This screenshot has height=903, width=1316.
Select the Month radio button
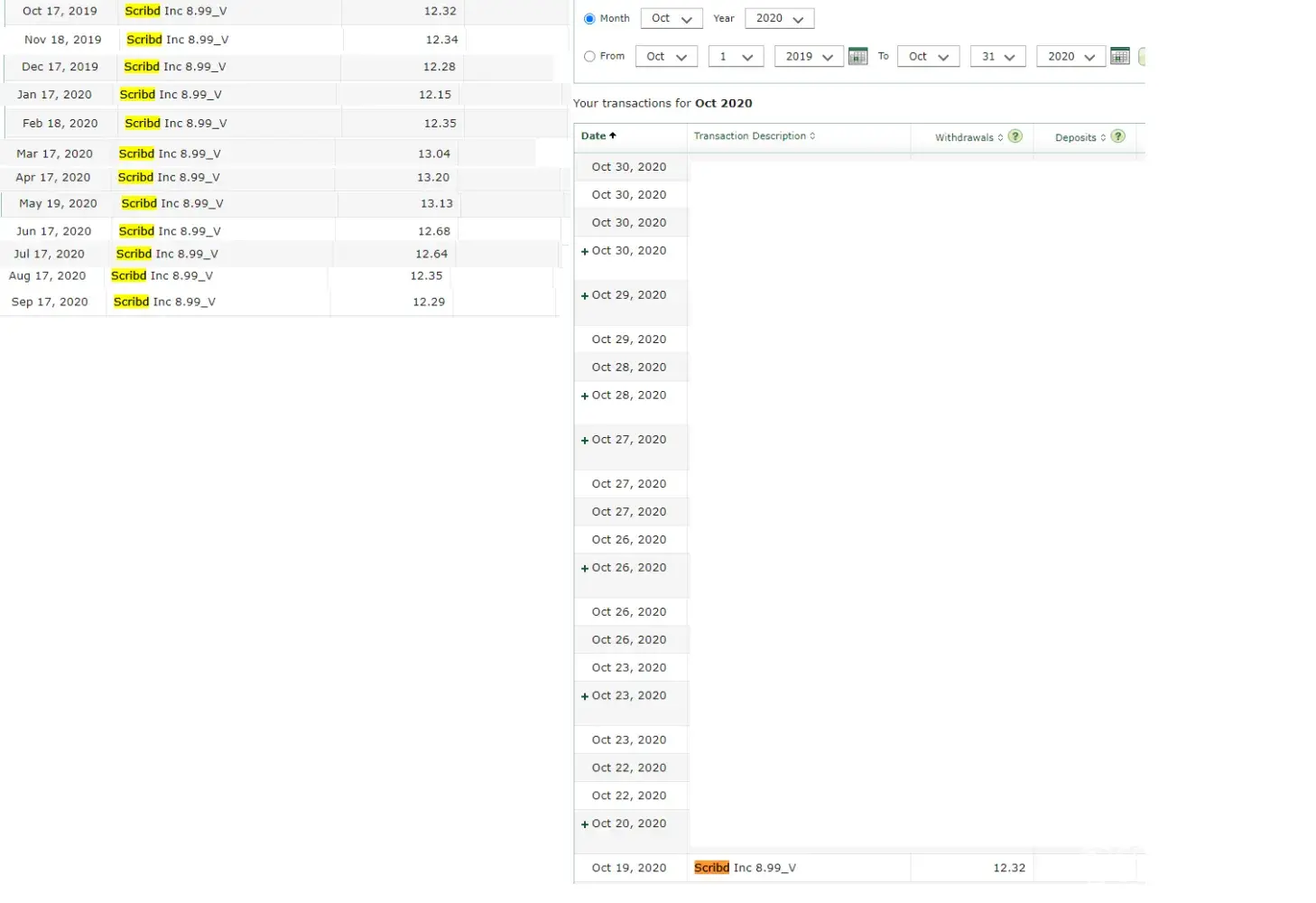589,19
